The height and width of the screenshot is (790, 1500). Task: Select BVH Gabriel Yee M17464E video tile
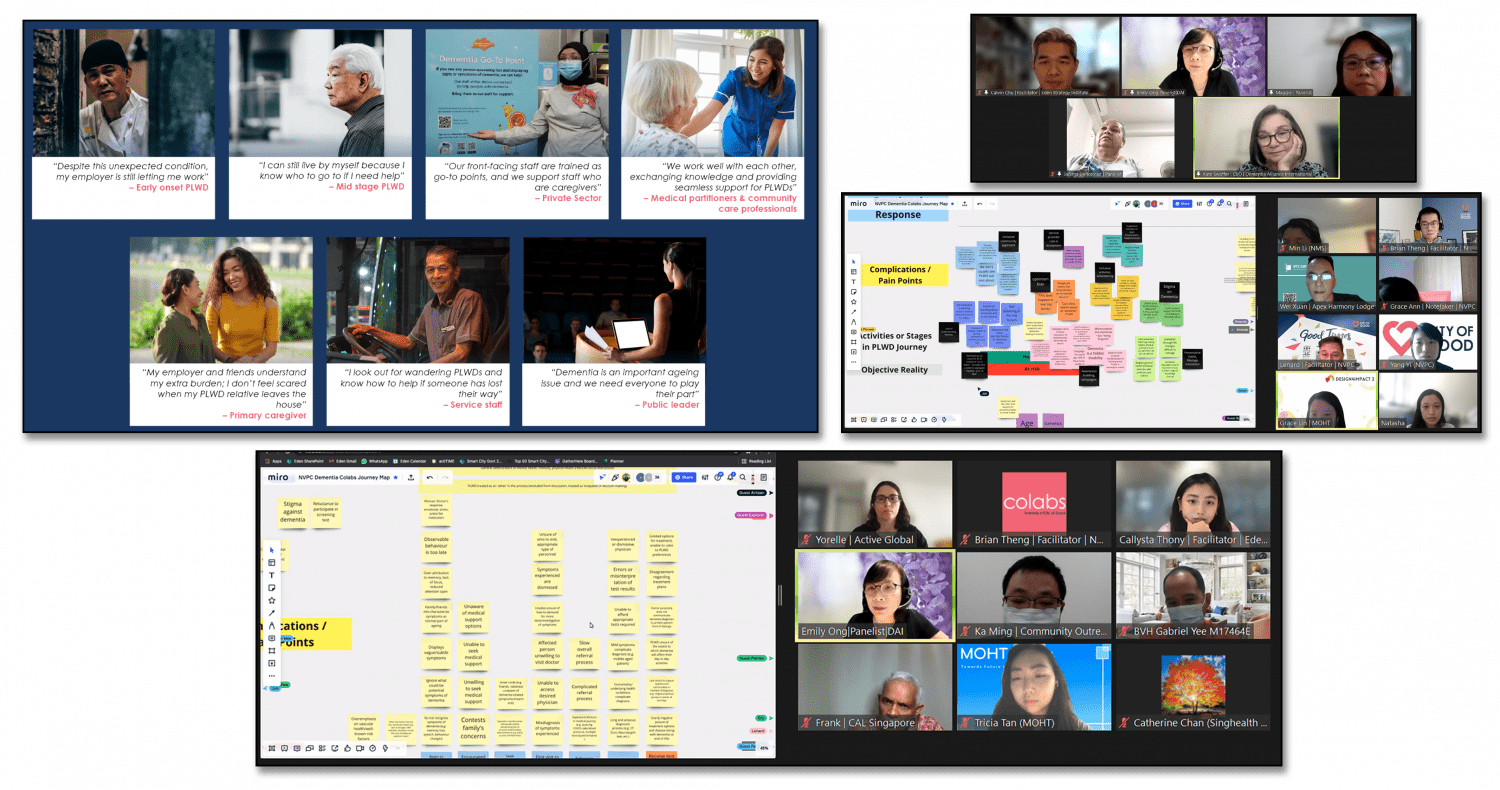tap(1192, 595)
